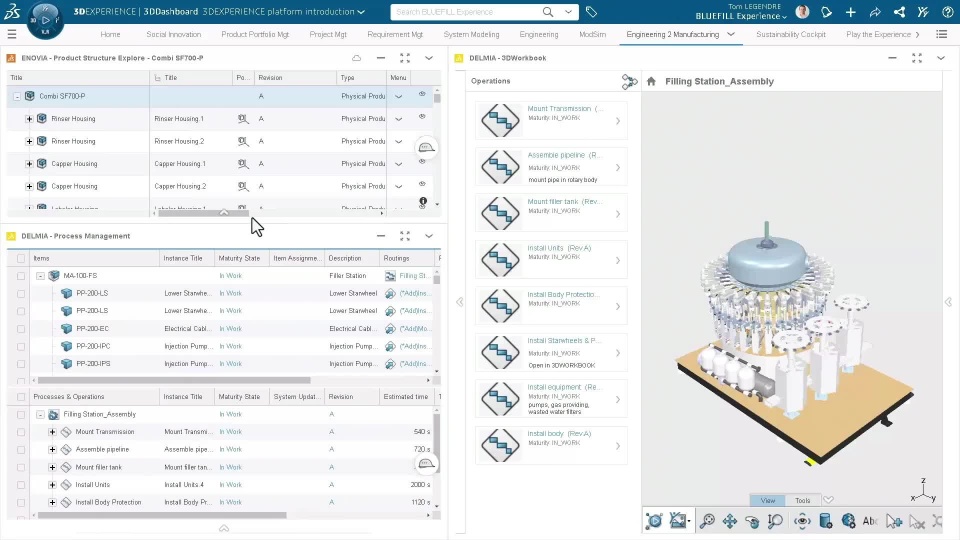Collapse the Operations panel left arrow
The height and width of the screenshot is (540, 960).
click(x=460, y=302)
